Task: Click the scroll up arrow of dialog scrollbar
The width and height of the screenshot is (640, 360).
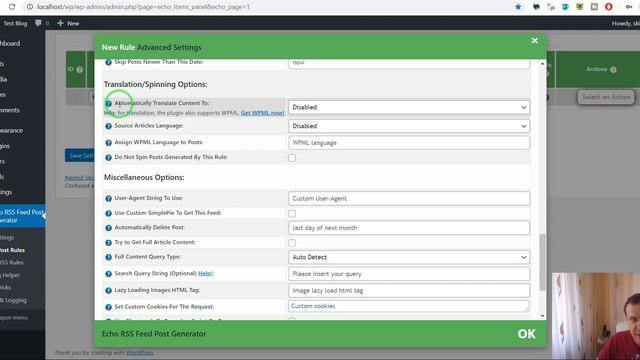Action: tap(542, 64)
